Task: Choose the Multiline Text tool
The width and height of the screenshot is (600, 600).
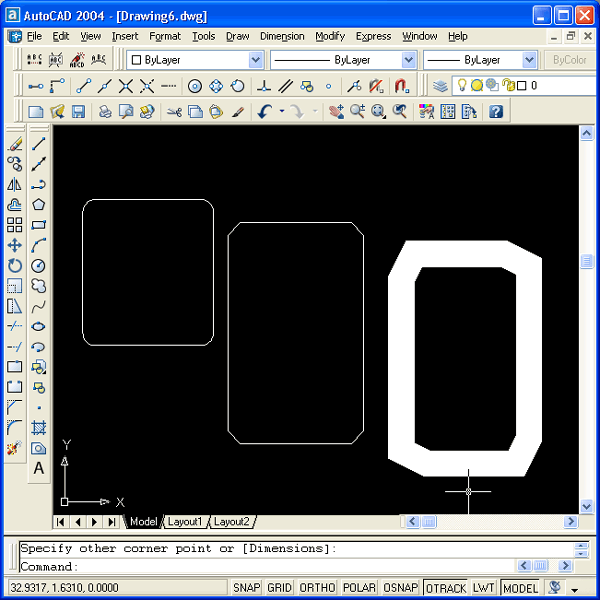Action: coord(39,468)
